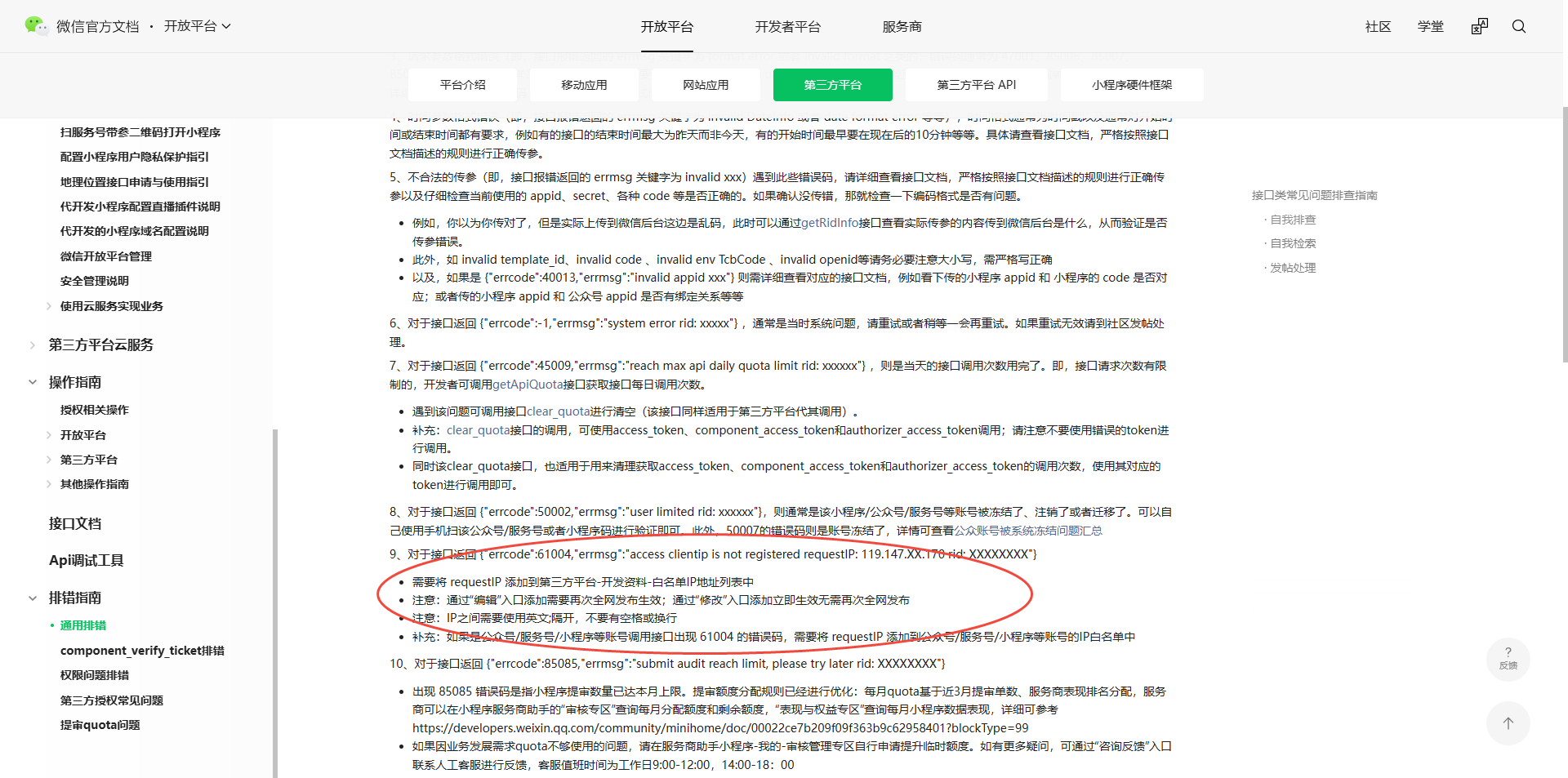
Task: Open 权限问题排错 in sidebar
Action: (x=95, y=675)
